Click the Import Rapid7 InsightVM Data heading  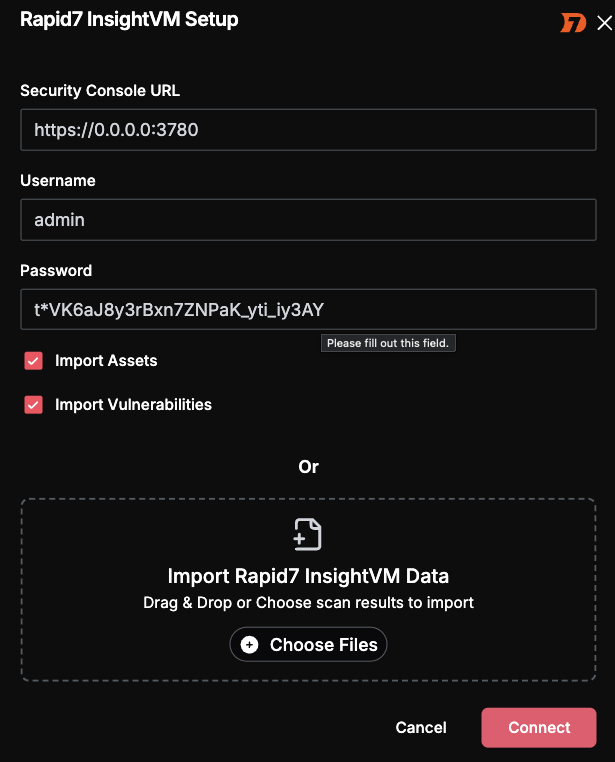(308, 576)
